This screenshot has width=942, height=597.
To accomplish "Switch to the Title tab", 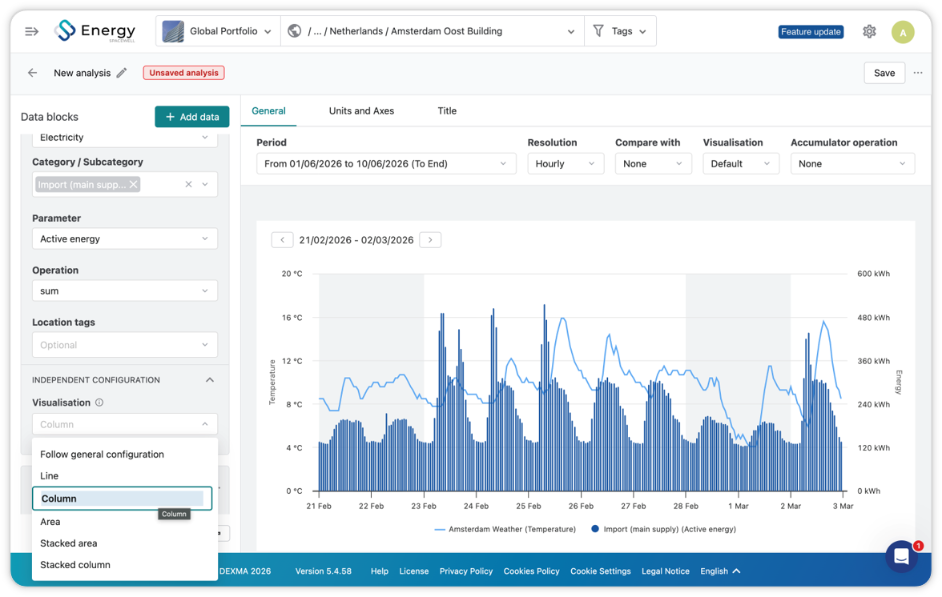I will tap(447, 111).
